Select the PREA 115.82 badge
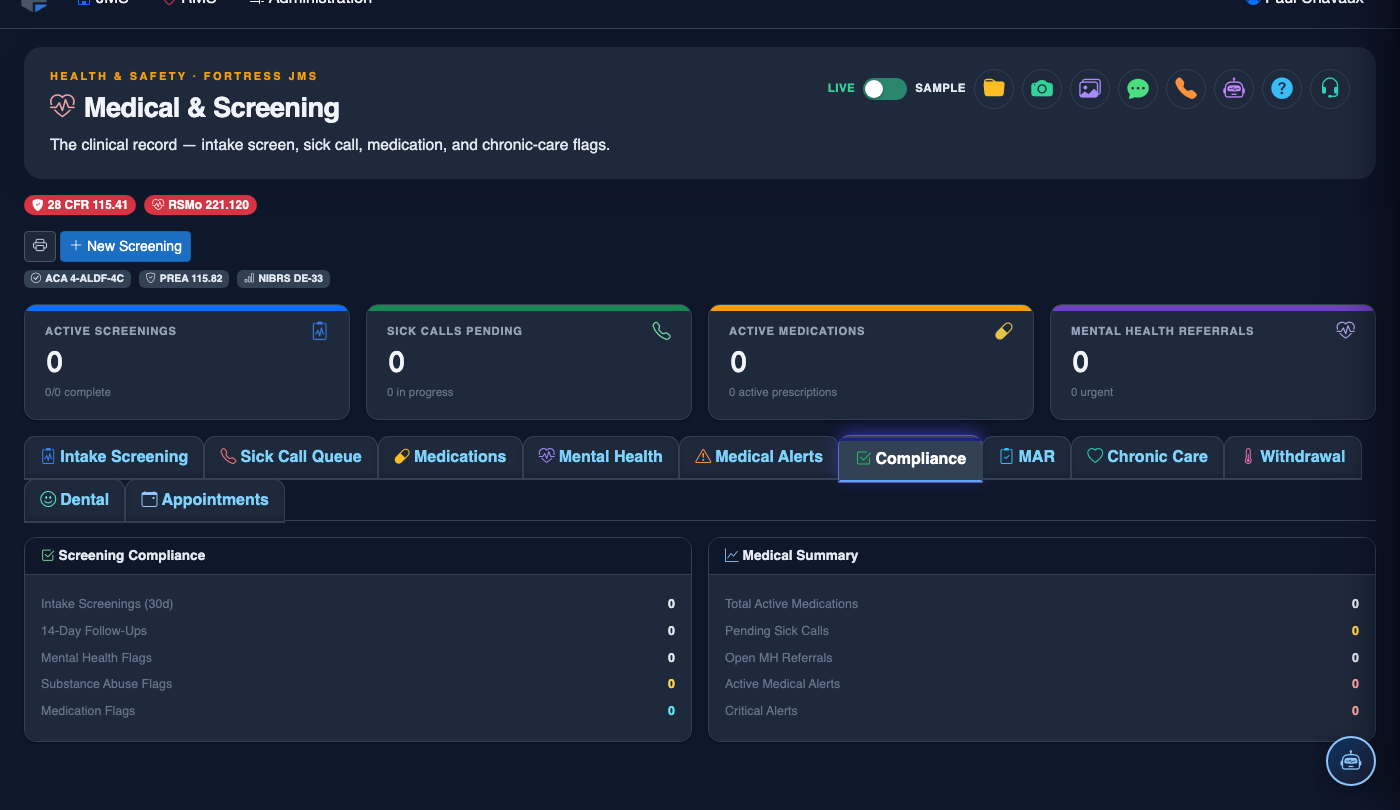Screen dimensions: 1400x810 (x=184, y=279)
